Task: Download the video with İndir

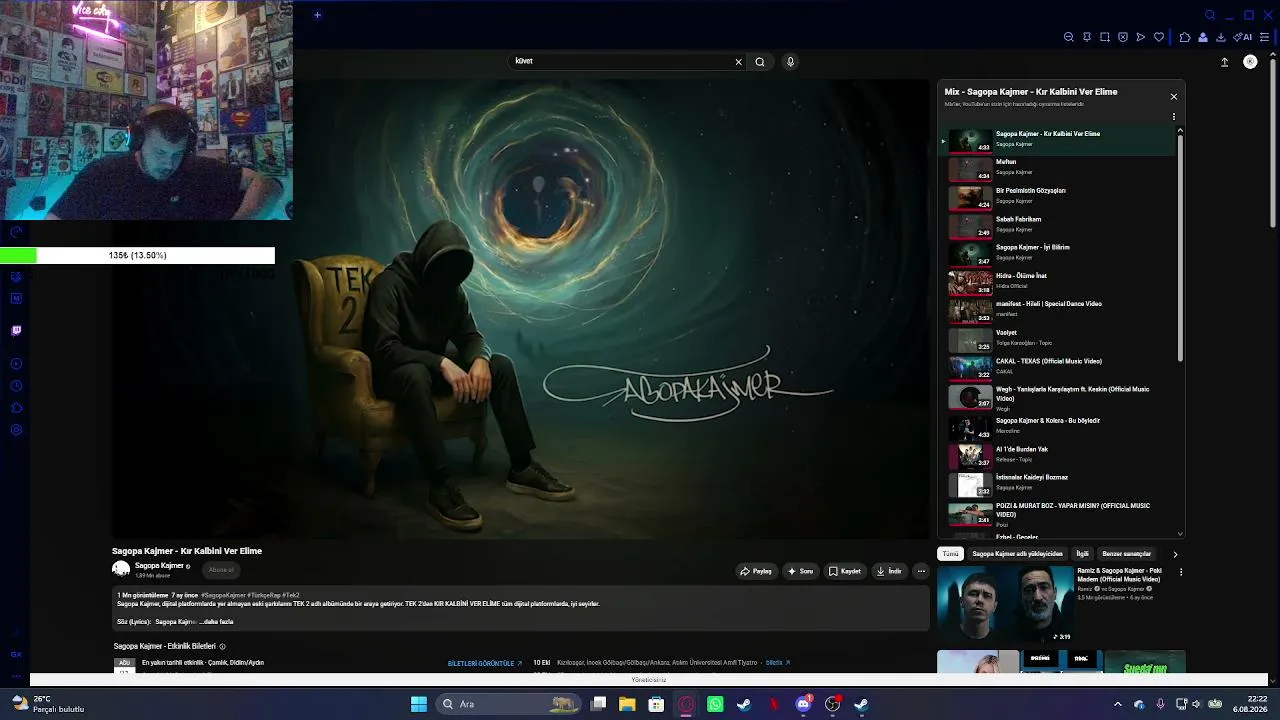Action: click(889, 572)
